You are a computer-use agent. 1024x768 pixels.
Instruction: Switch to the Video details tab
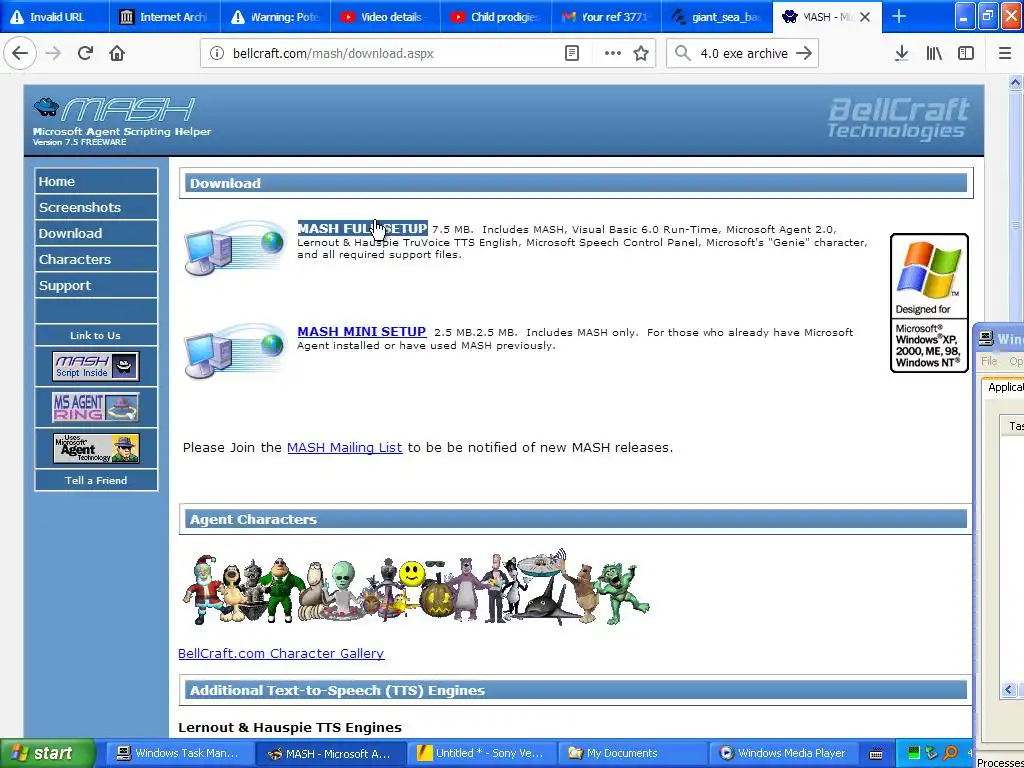(385, 17)
